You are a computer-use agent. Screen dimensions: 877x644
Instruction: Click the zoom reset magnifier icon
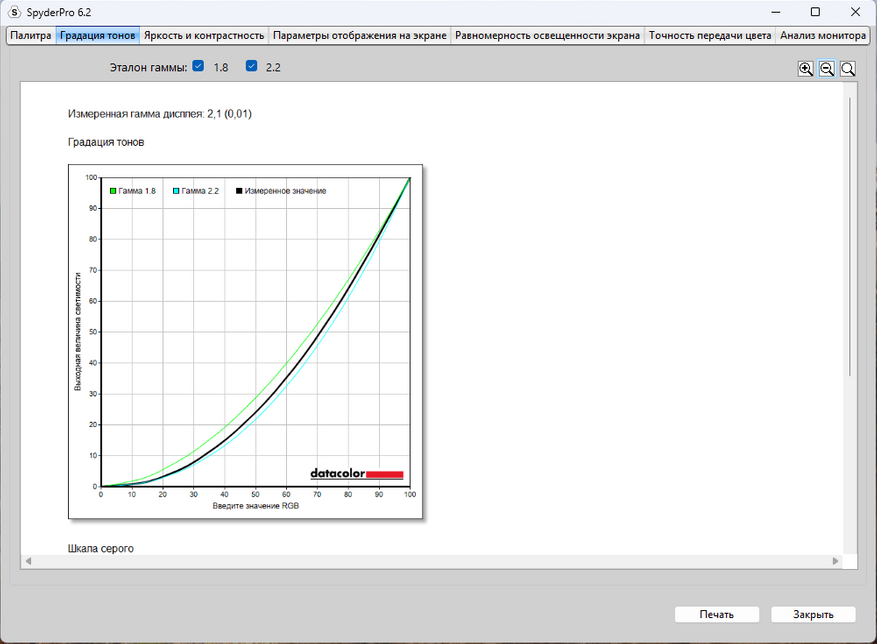click(x=848, y=69)
